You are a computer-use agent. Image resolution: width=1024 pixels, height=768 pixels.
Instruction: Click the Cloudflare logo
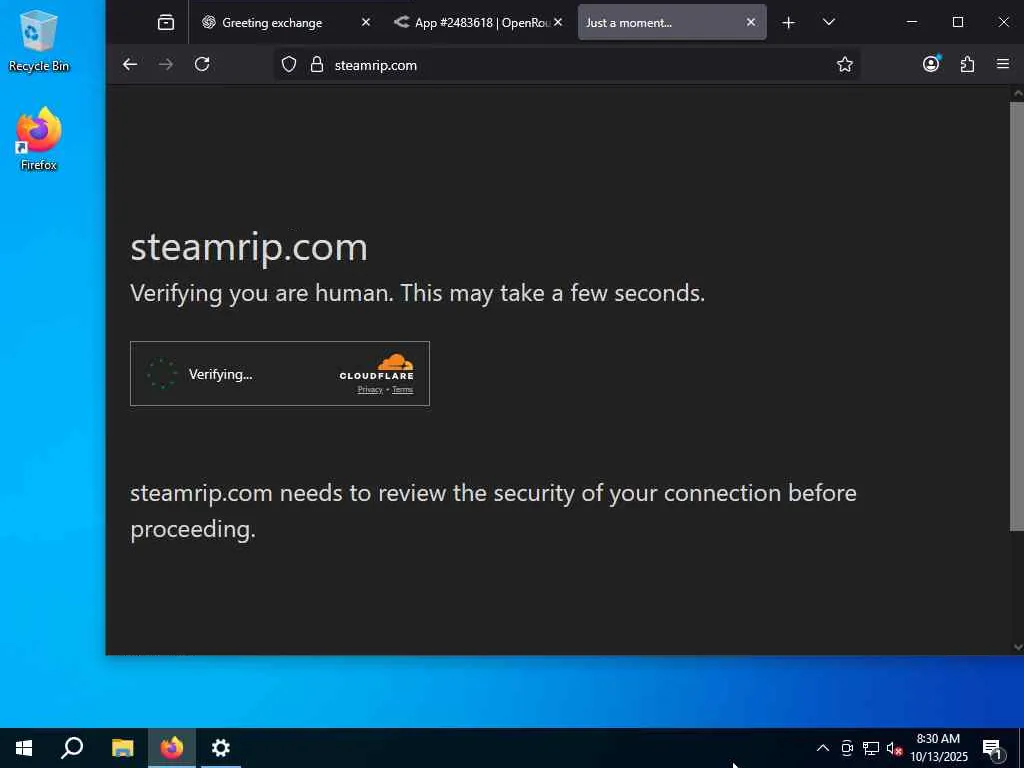[x=377, y=366]
